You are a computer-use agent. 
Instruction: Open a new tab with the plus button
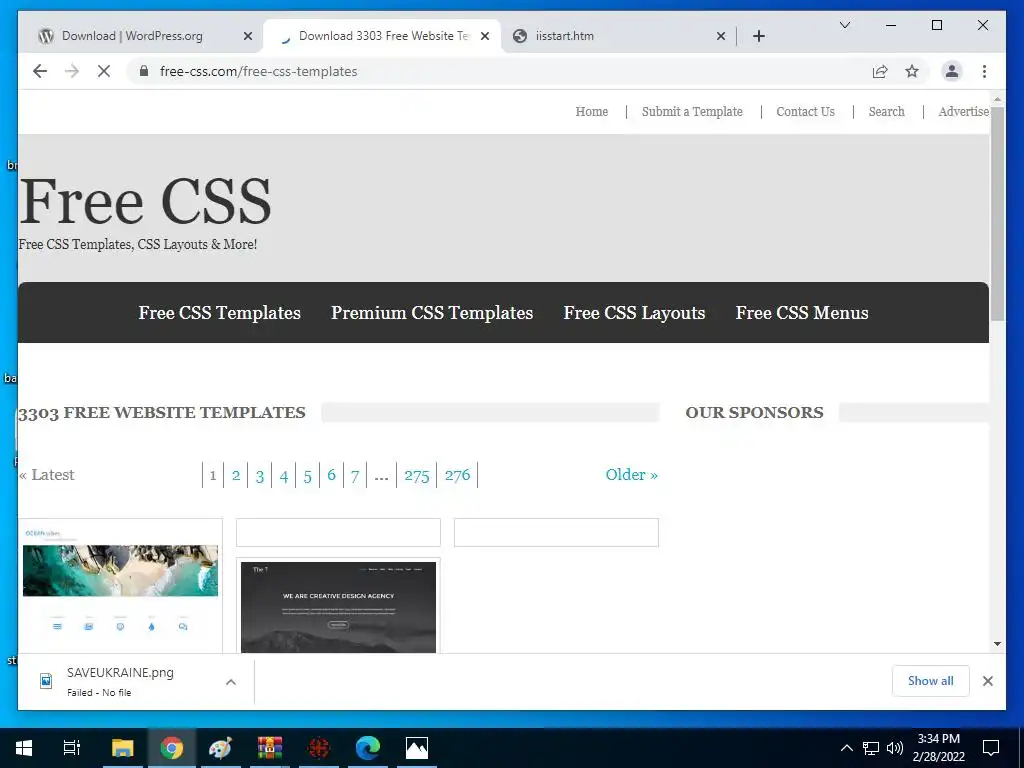pyautogui.click(x=759, y=36)
